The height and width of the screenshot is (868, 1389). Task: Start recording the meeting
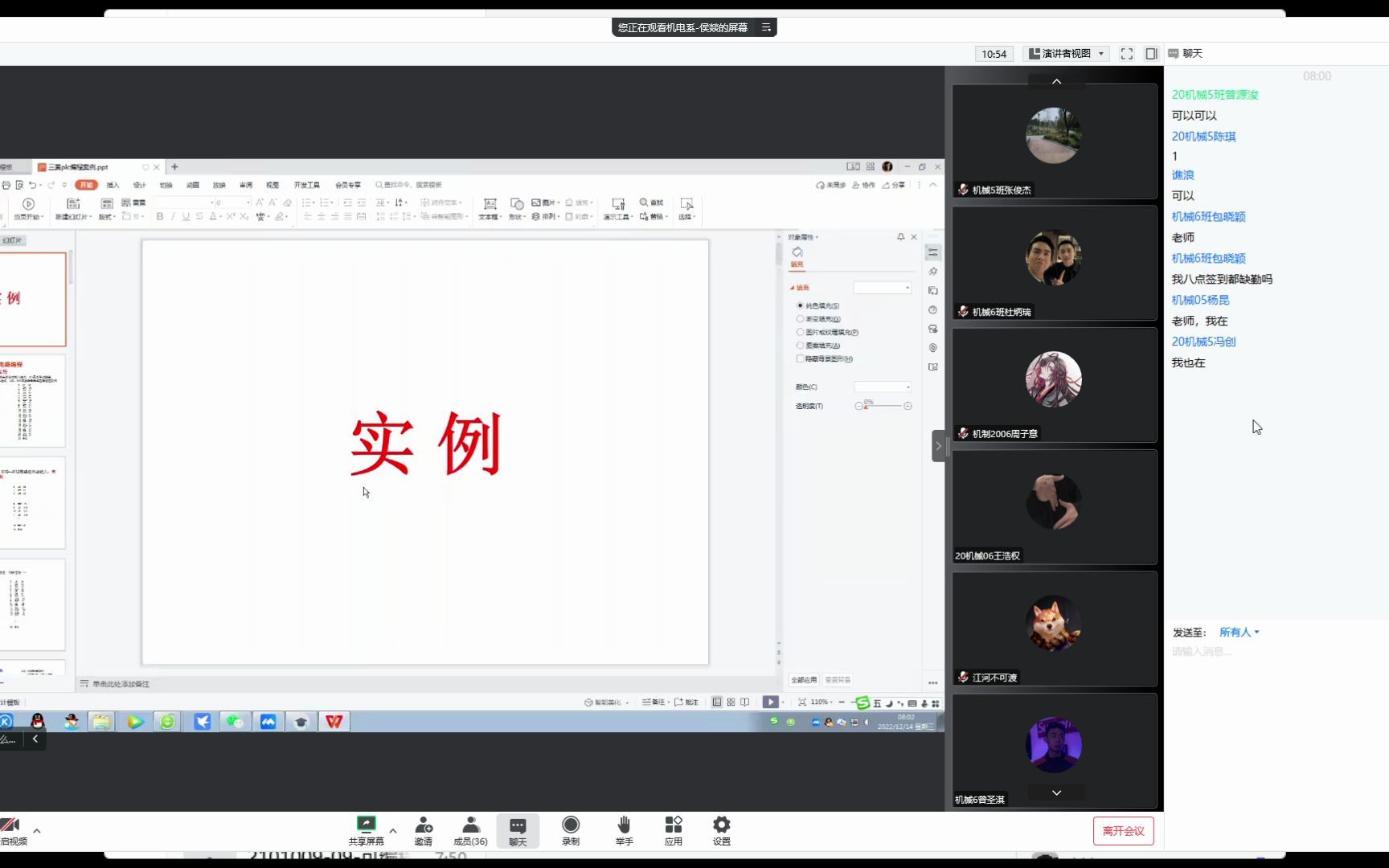[x=571, y=831]
